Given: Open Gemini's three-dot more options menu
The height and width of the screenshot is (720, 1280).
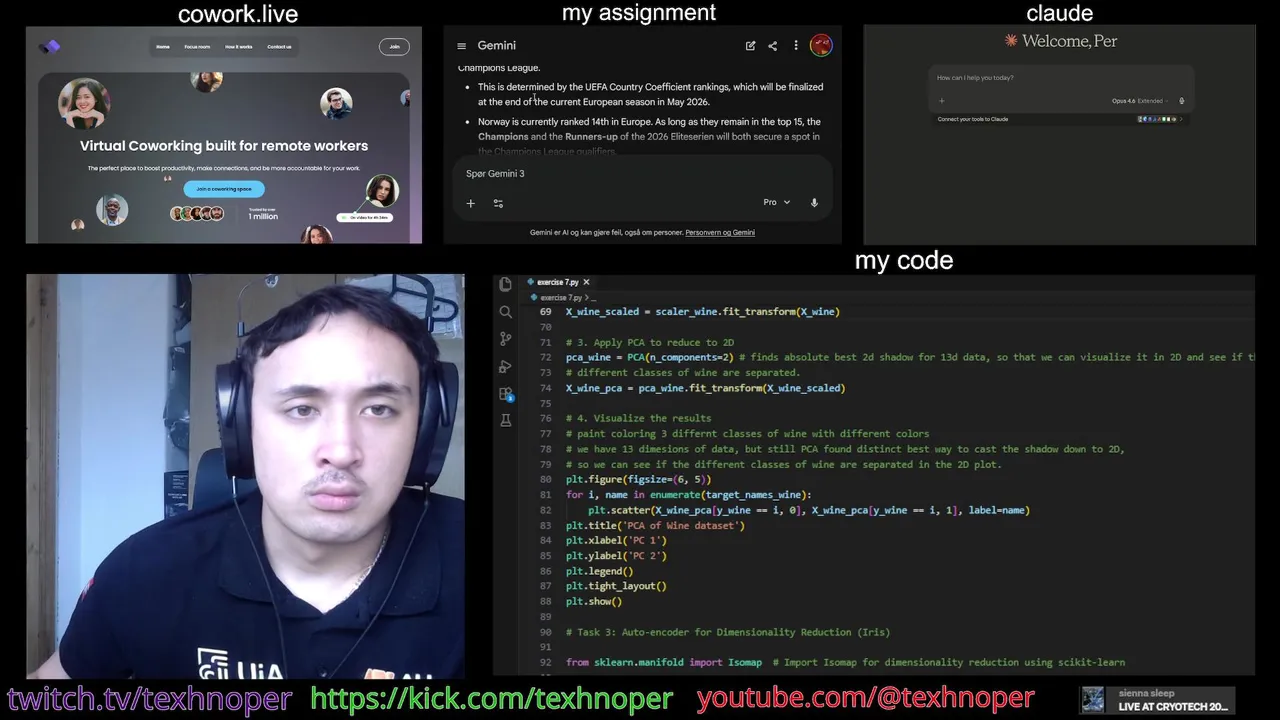Looking at the screenshot, I should pyautogui.click(x=796, y=46).
